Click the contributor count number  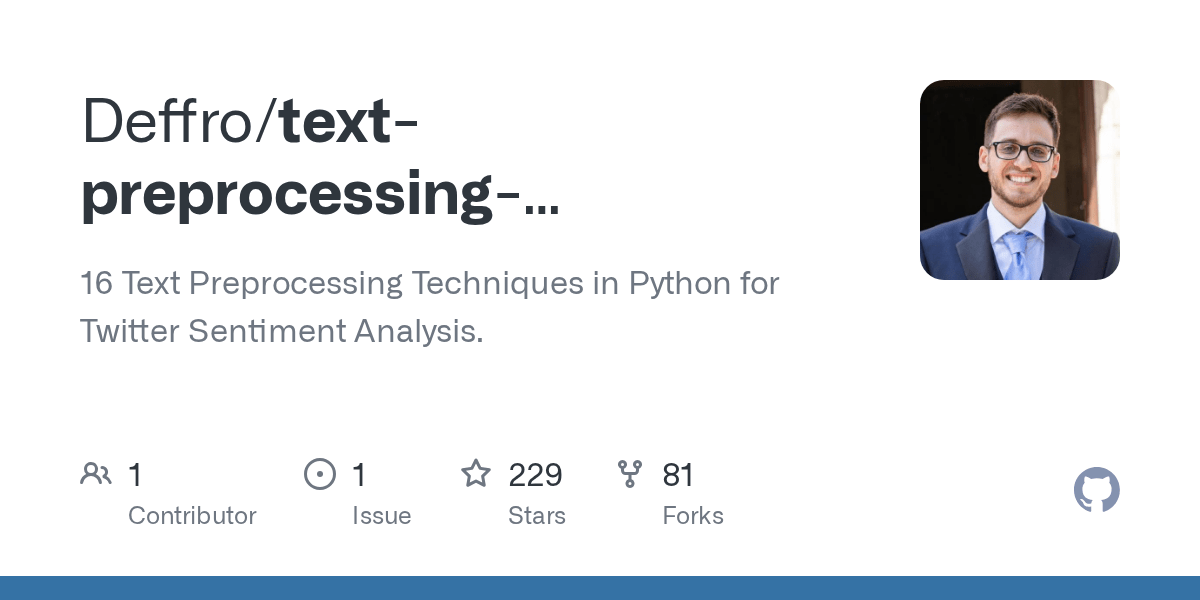pyautogui.click(x=135, y=475)
